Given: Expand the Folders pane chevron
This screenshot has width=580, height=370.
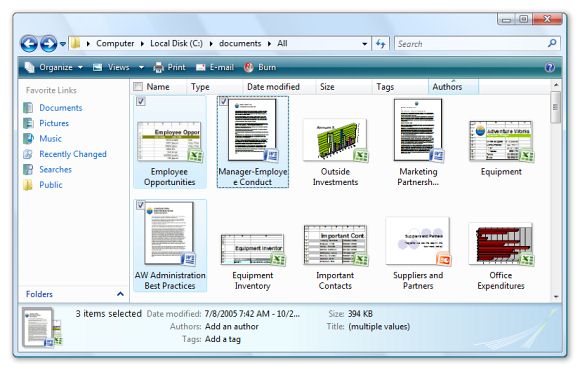Looking at the screenshot, I should pyautogui.click(x=120, y=294).
